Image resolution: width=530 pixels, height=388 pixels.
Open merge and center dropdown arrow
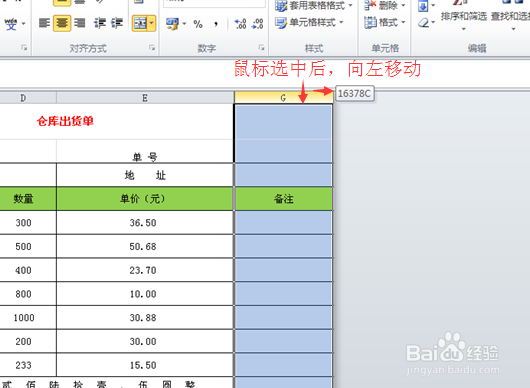click(x=152, y=23)
